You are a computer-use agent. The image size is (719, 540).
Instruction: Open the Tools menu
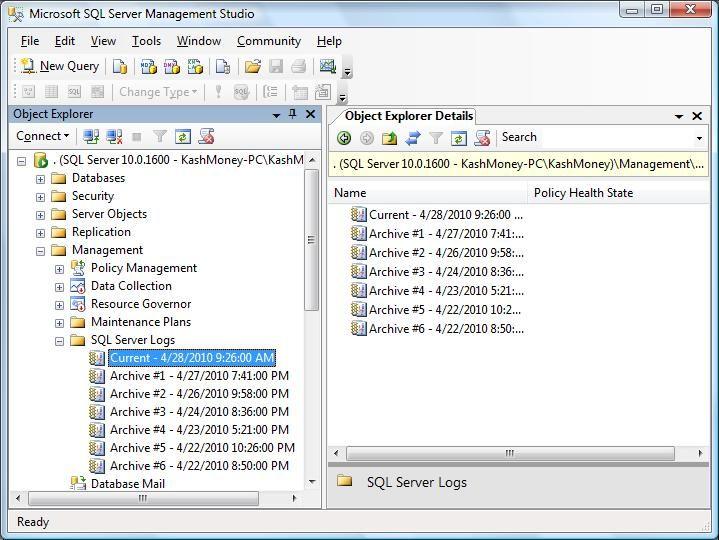(x=146, y=41)
